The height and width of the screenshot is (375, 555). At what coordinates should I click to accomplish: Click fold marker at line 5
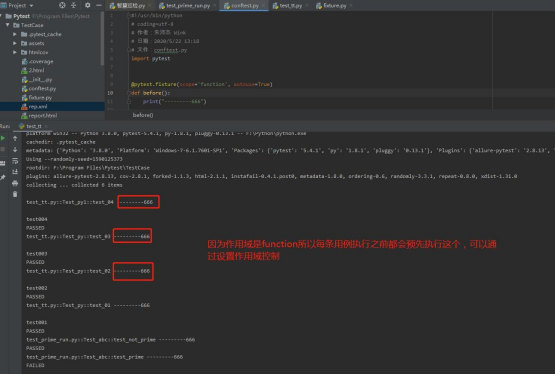tap(129, 50)
